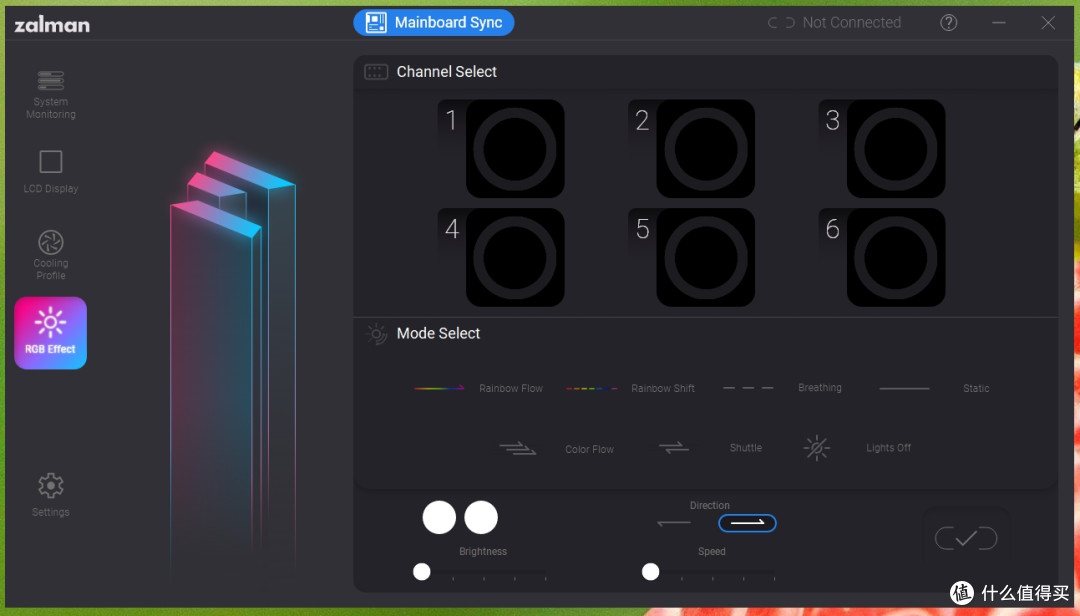This screenshot has width=1080, height=616.
Task: Click the zalman logo
Action: 52,25
